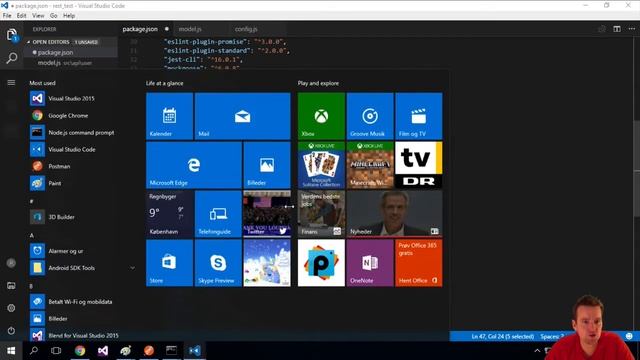Open the Xbox tile
The image size is (640, 360).
coord(321,116)
